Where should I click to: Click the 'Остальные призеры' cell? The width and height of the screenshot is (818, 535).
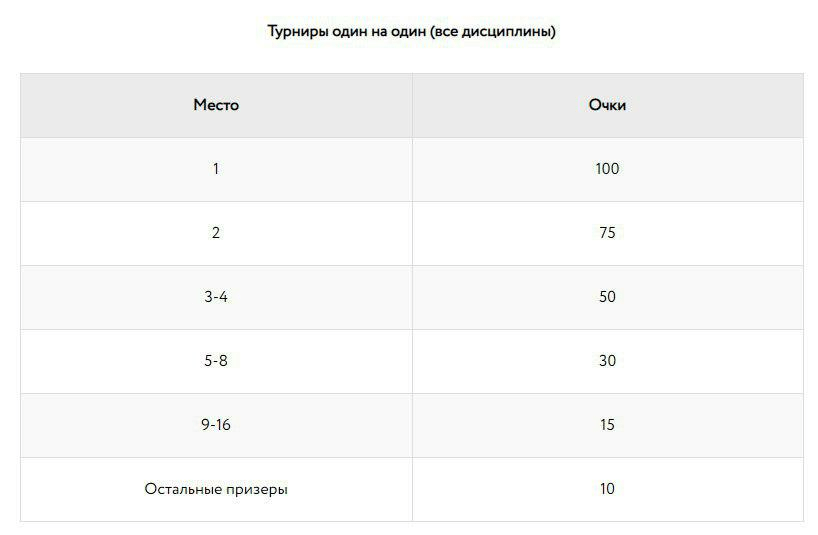pyautogui.click(x=216, y=489)
